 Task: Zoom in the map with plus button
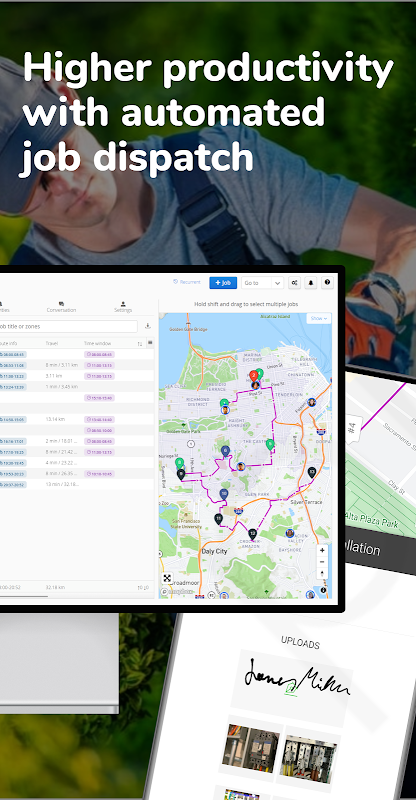tap(322, 551)
